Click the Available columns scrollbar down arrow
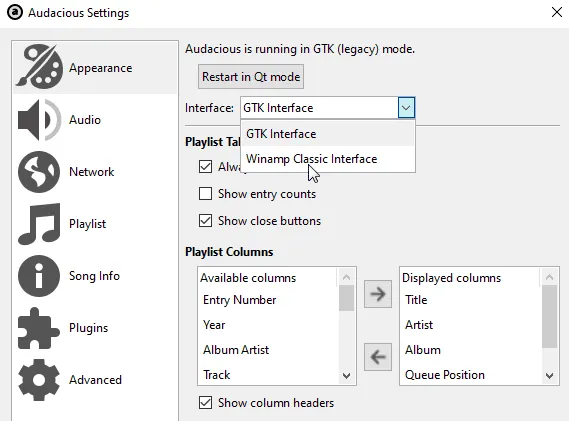The image size is (569, 421). [x=347, y=376]
